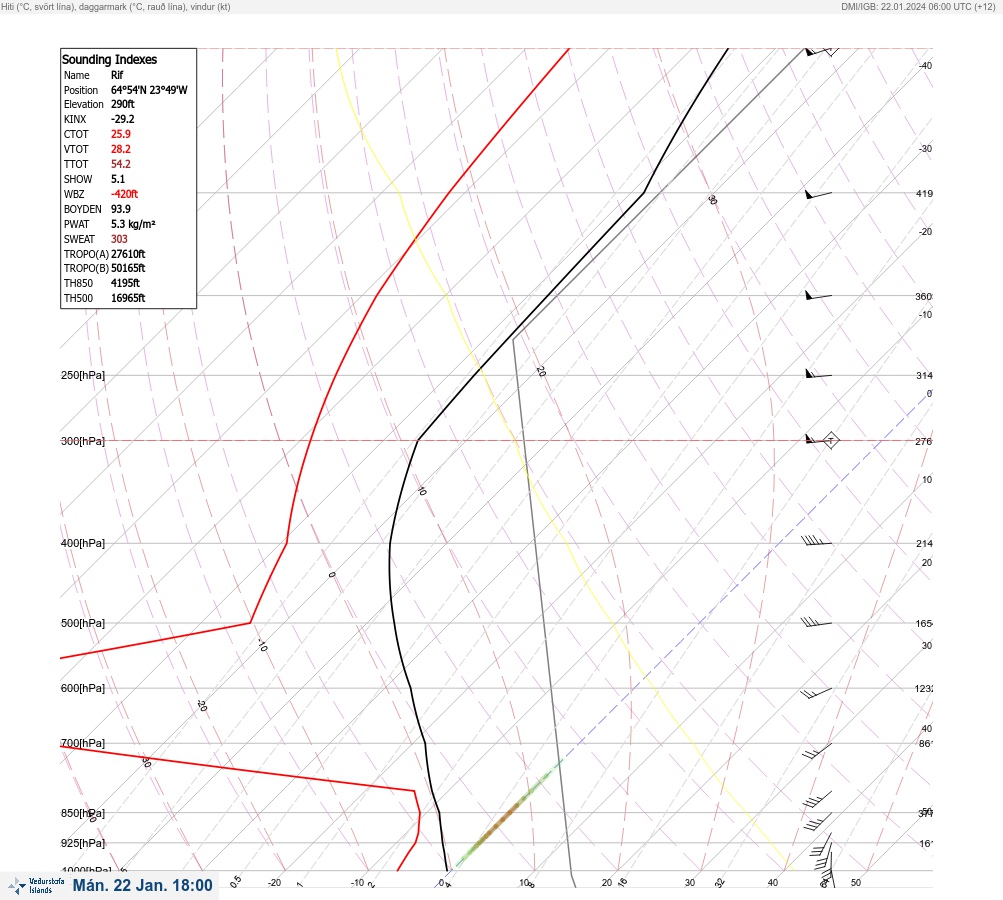This screenshot has width=1003, height=900.
Task: Click the bottom axis temperature label 30
Action: pyautogui.click(x=690, y=883)
